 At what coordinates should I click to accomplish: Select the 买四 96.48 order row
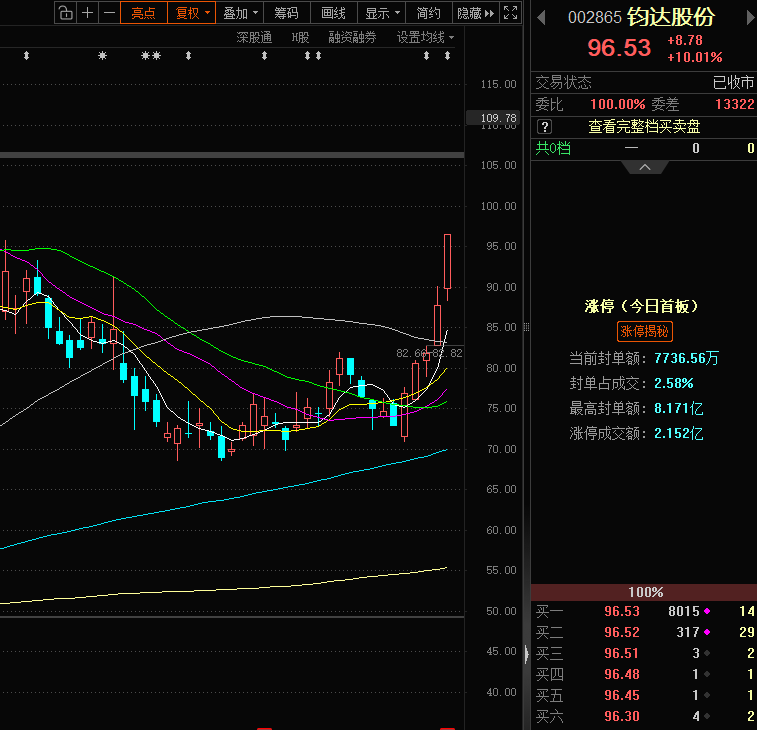(644, 674)
